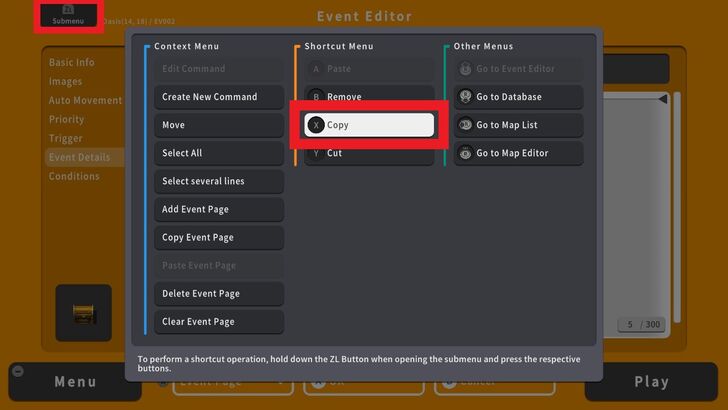Select the Move command entry
The height and width of the screenshot is (410, 728).
pos(218,125)
